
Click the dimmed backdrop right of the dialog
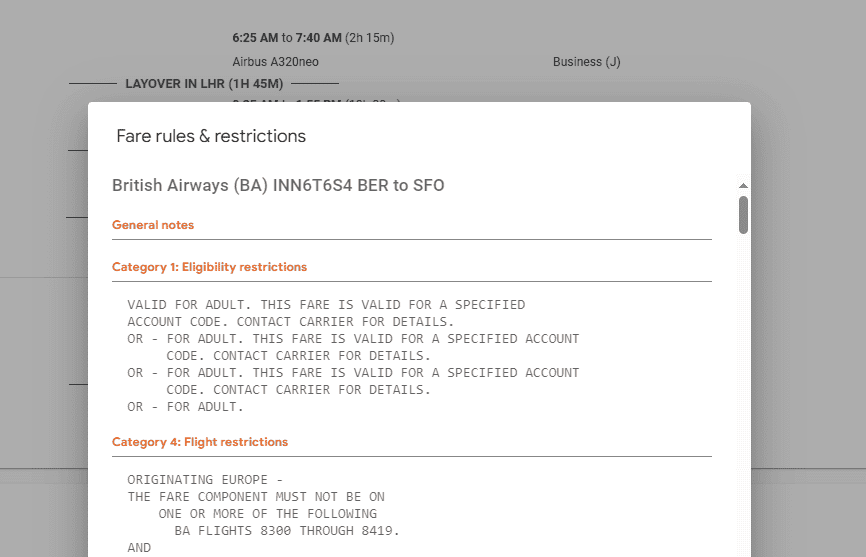(x=808, y=300)
